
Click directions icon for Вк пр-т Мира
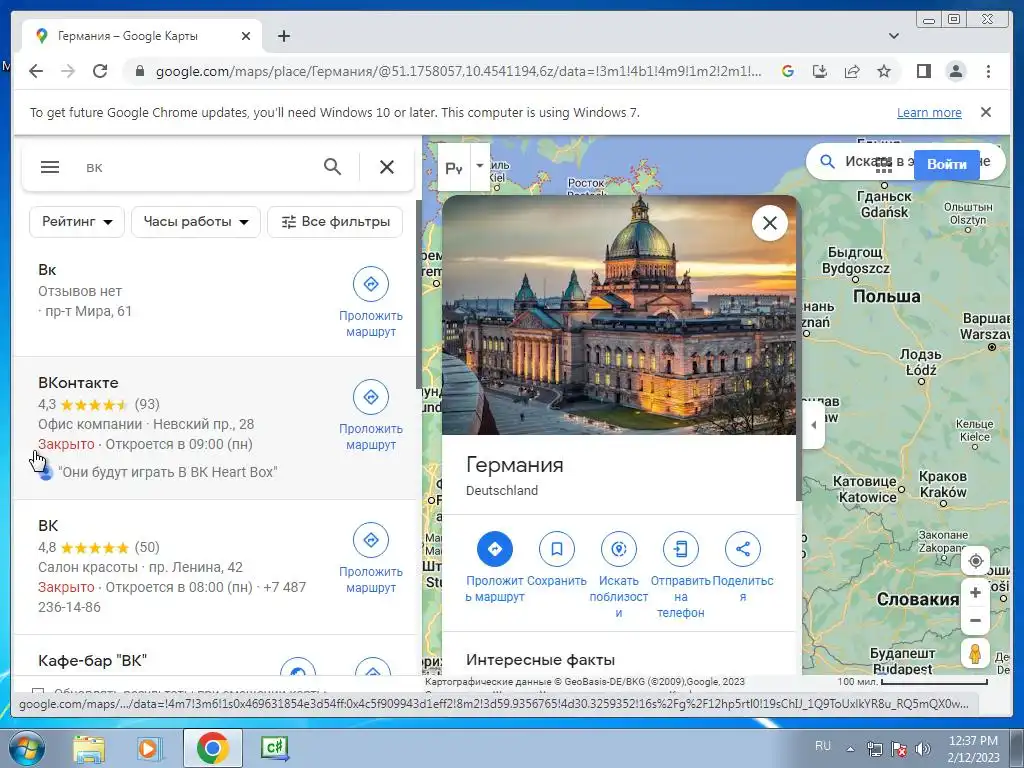371,284
